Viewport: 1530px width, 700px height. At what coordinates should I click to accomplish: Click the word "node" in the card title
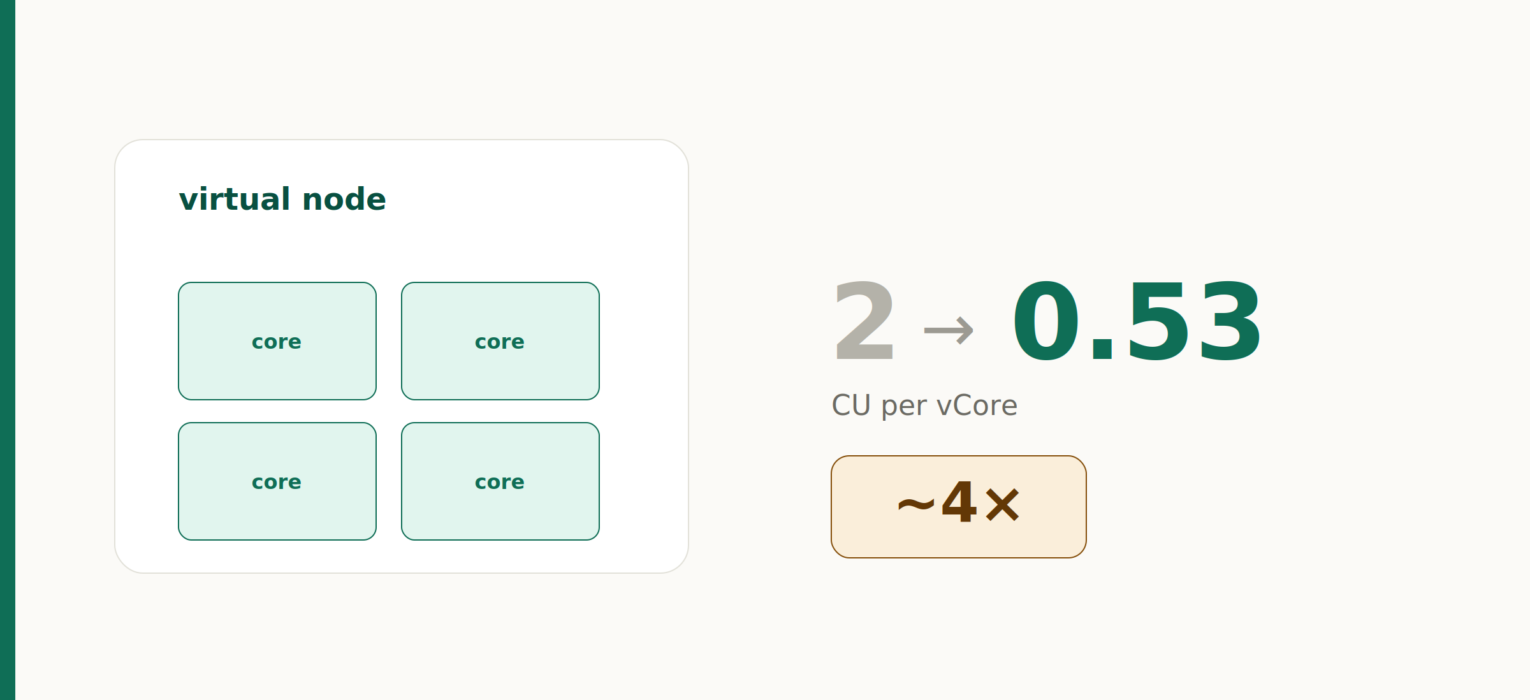(x=344, y=199)
